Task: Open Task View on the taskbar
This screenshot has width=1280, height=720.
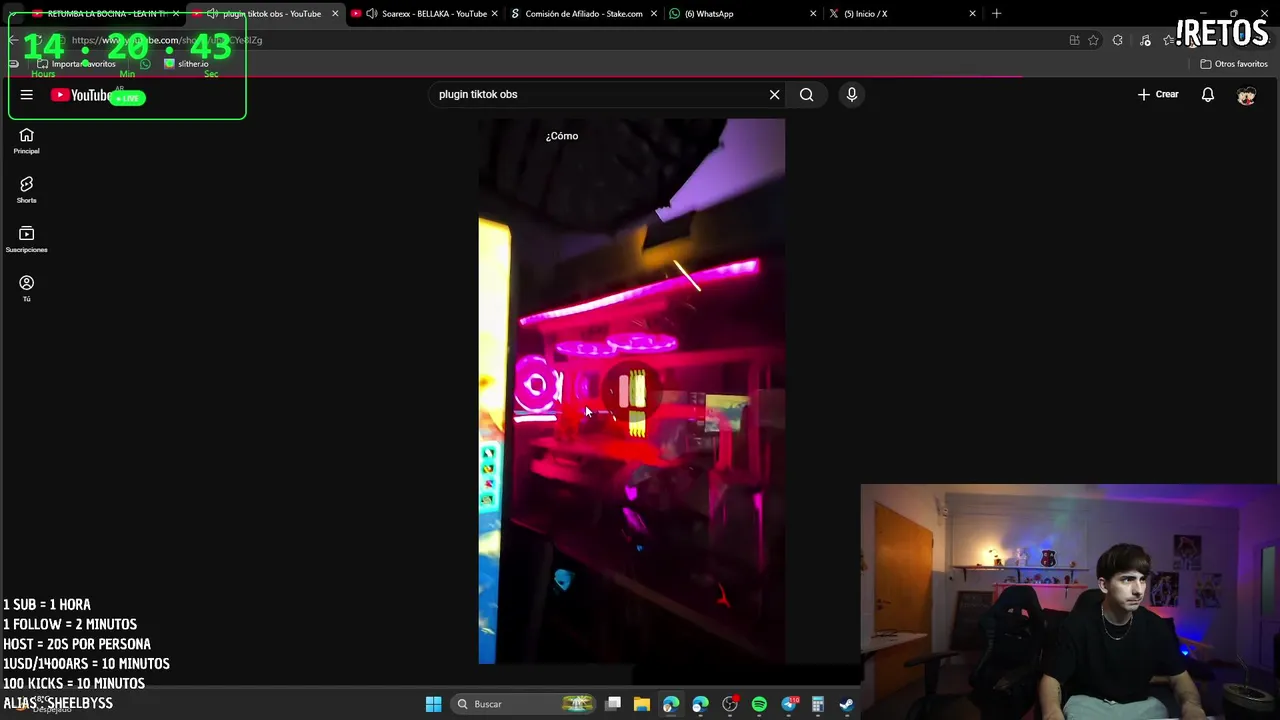Action: pyautogui.click(x=613, y=704)
